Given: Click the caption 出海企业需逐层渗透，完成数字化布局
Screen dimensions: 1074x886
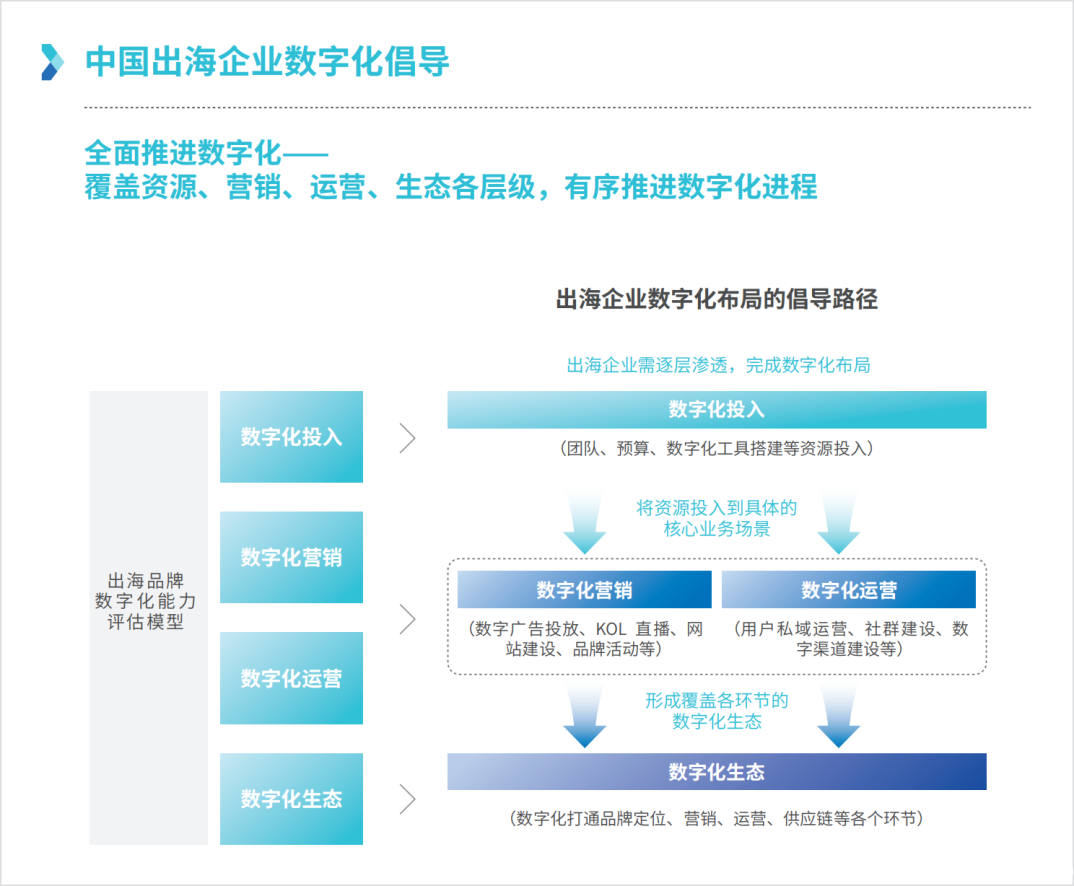Looking at the screenshot, I should (x=718, y=365).
